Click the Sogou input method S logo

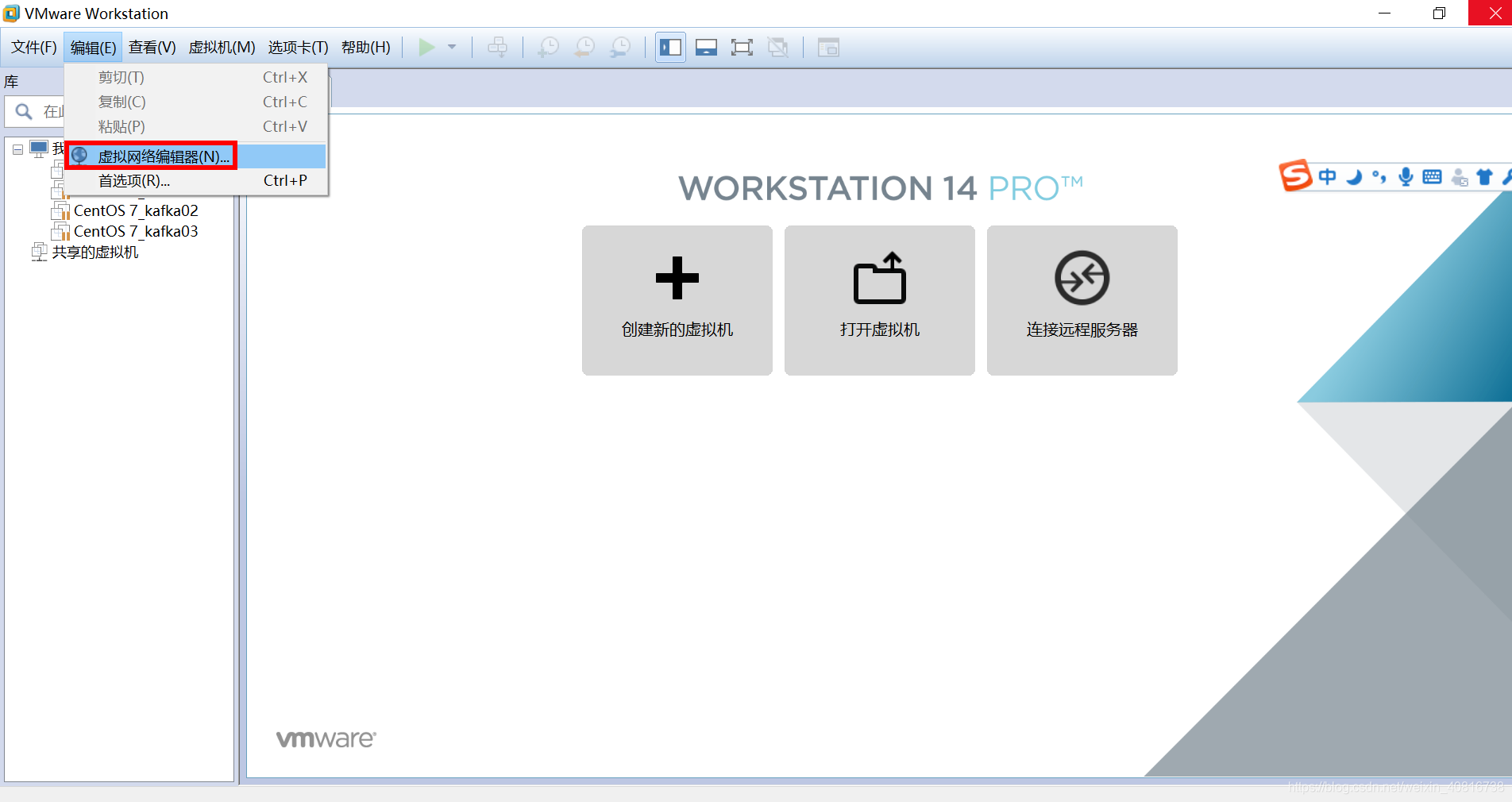(x=1295, y=175)
